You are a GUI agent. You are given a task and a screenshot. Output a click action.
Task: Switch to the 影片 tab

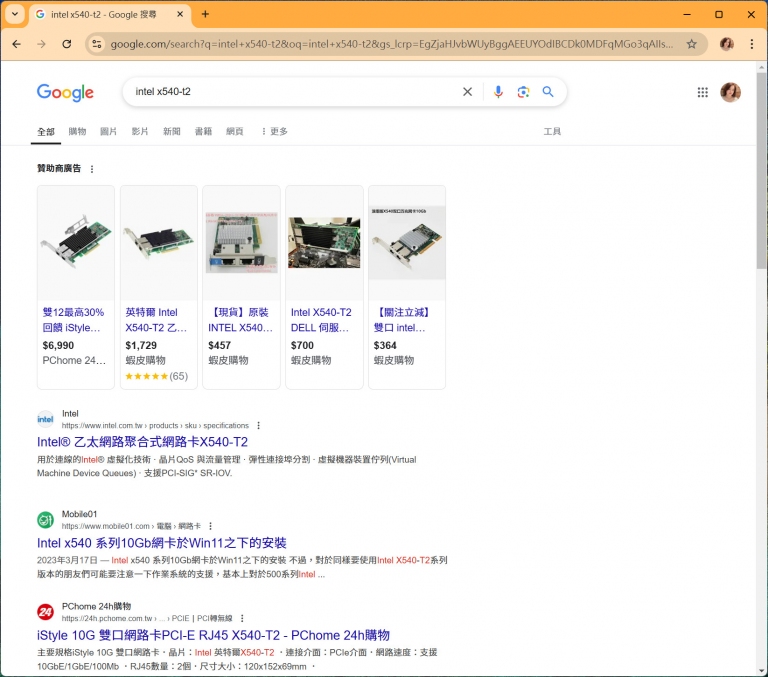140,131
